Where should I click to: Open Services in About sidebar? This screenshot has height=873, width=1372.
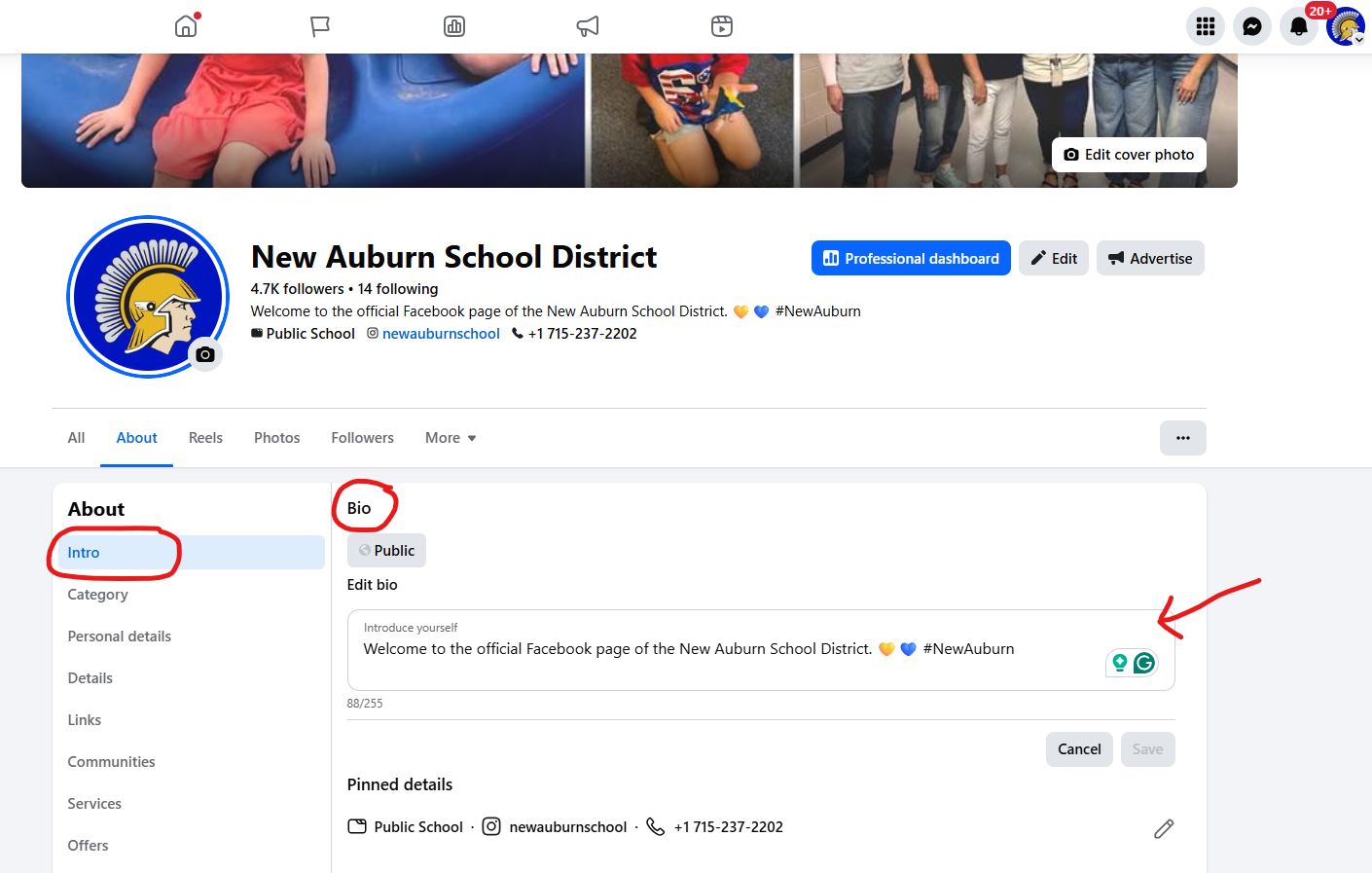click(x=192, y=804)
